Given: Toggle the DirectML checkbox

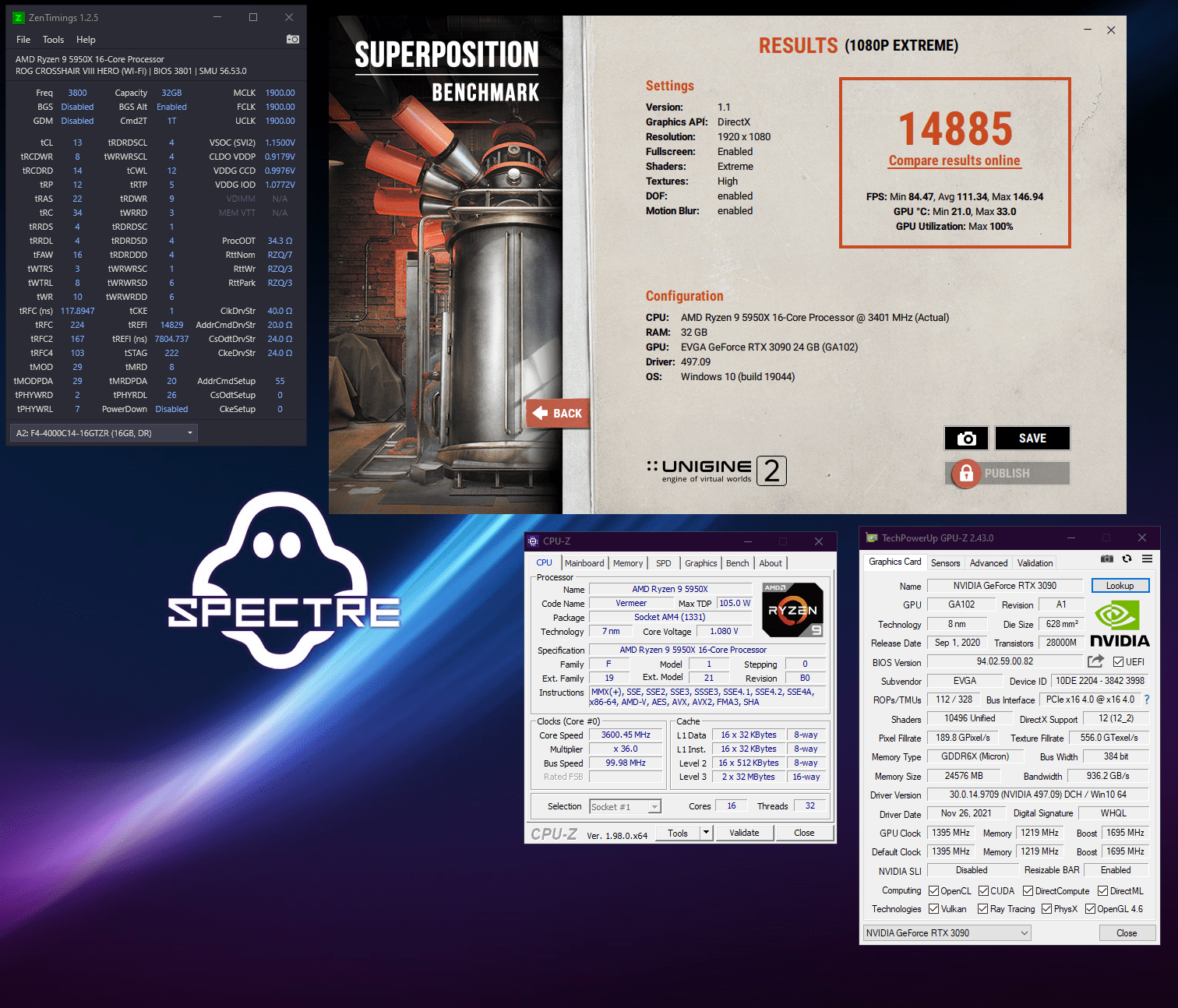Looking at the screenshot, I should click(x=1102, y=891).
